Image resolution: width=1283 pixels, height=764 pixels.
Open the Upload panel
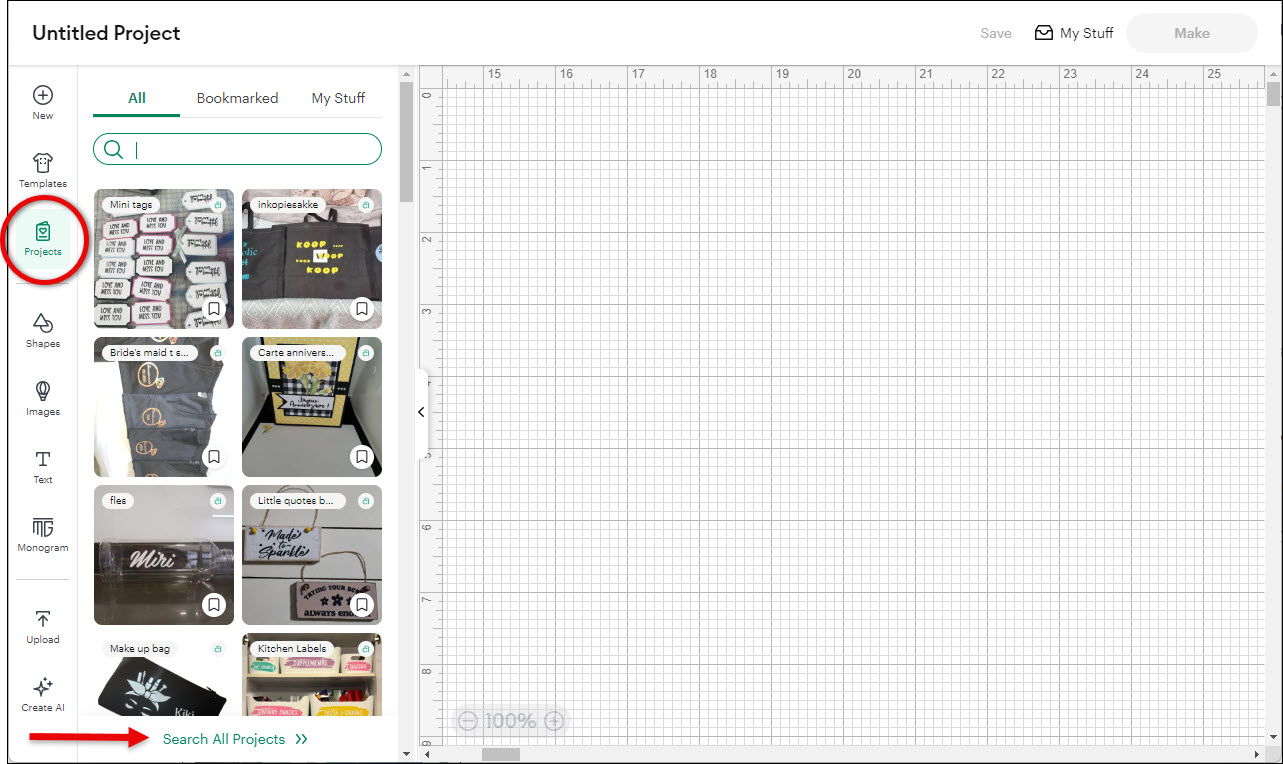point(42,626)
